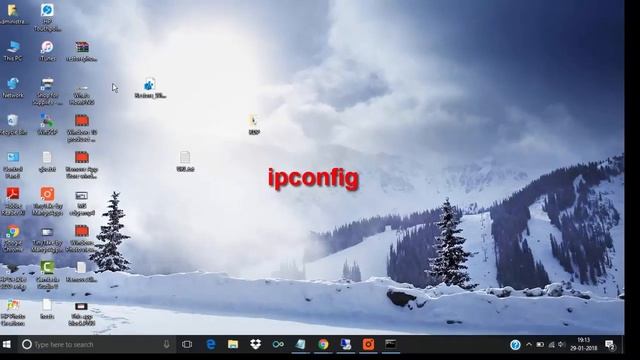Open the This PC desktop icon
Screen dimensions: 640x360
pos(13,51)
